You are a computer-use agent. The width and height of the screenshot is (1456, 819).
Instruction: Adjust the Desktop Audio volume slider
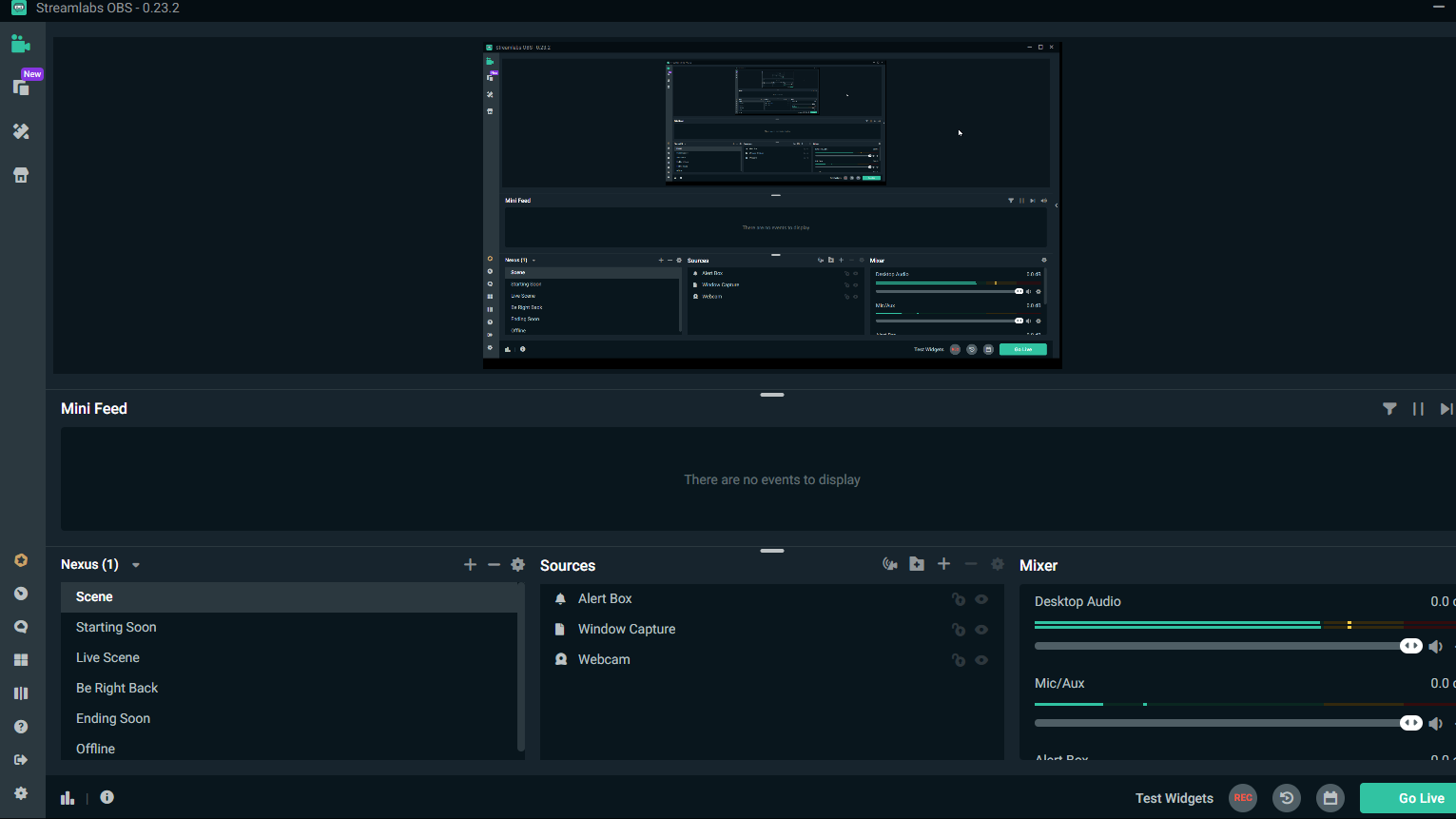pyautogui.click(x=1228, y=646)
